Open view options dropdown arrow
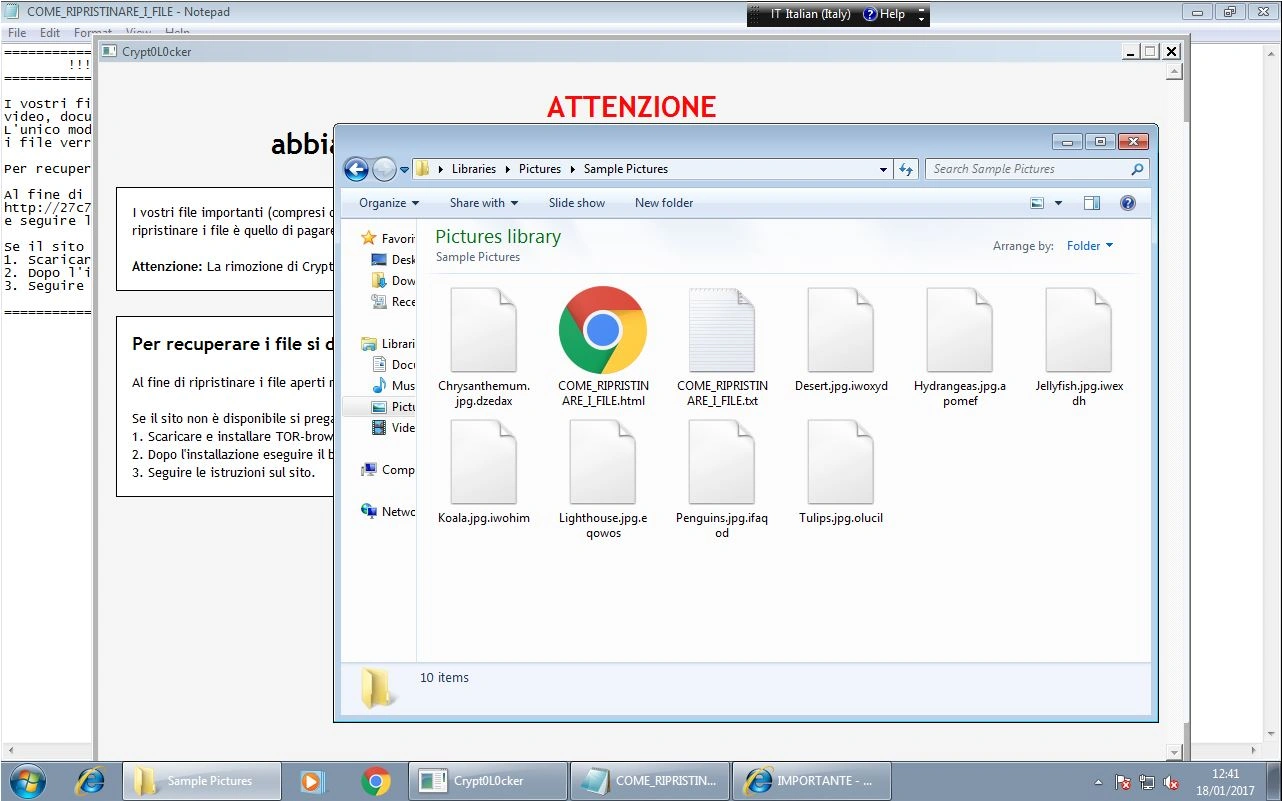The width and height of the screenshot is (1282, 801). 1058,203
